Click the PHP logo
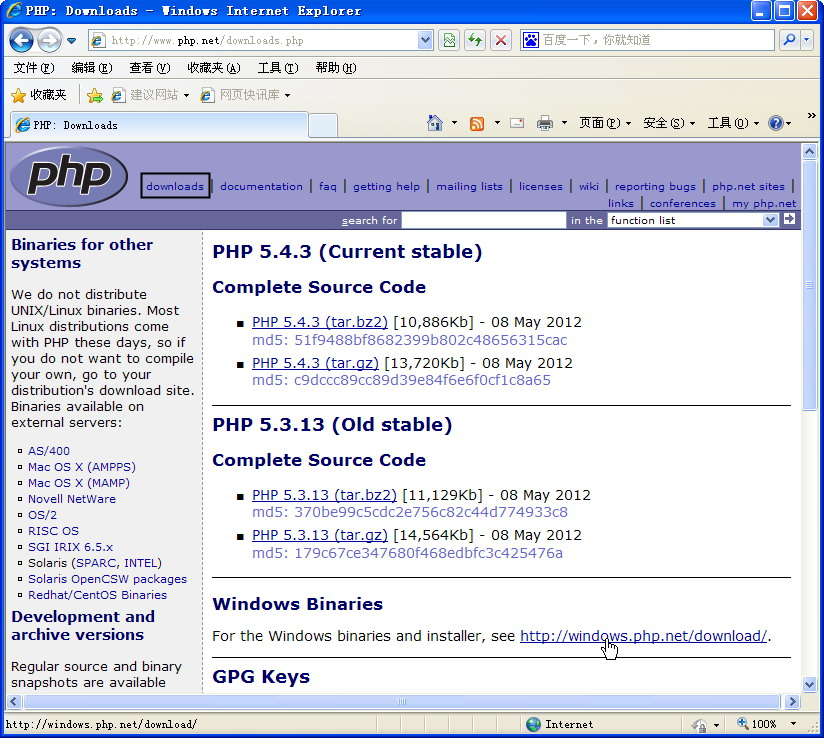This screenshot has height=744, width=824. point(69,175)
